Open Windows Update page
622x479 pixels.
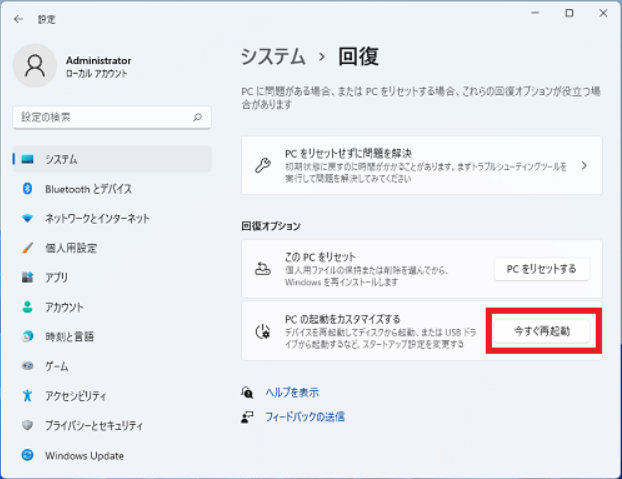point(84,456)
